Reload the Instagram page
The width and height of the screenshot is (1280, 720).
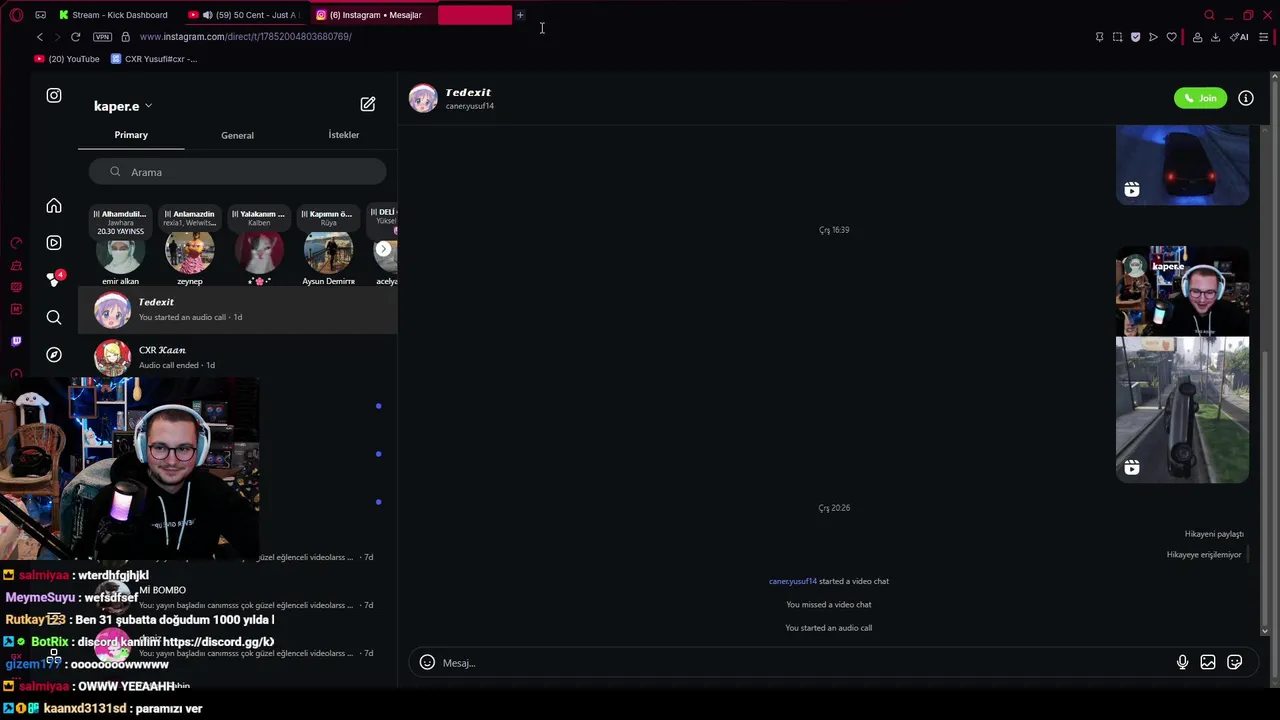pyautogui.click(x=75, y=37)
